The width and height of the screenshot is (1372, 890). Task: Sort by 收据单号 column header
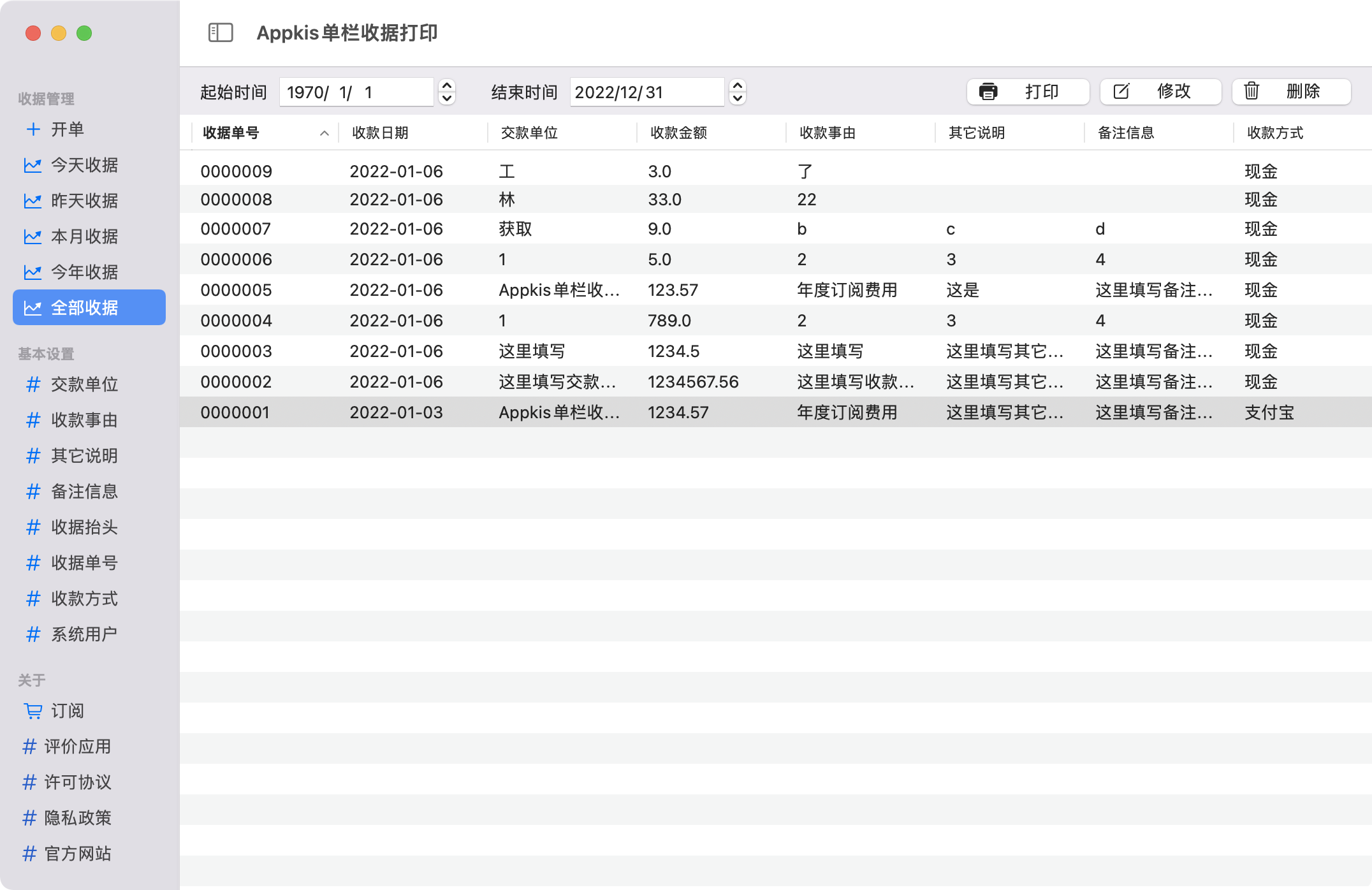tap(265, 133)
